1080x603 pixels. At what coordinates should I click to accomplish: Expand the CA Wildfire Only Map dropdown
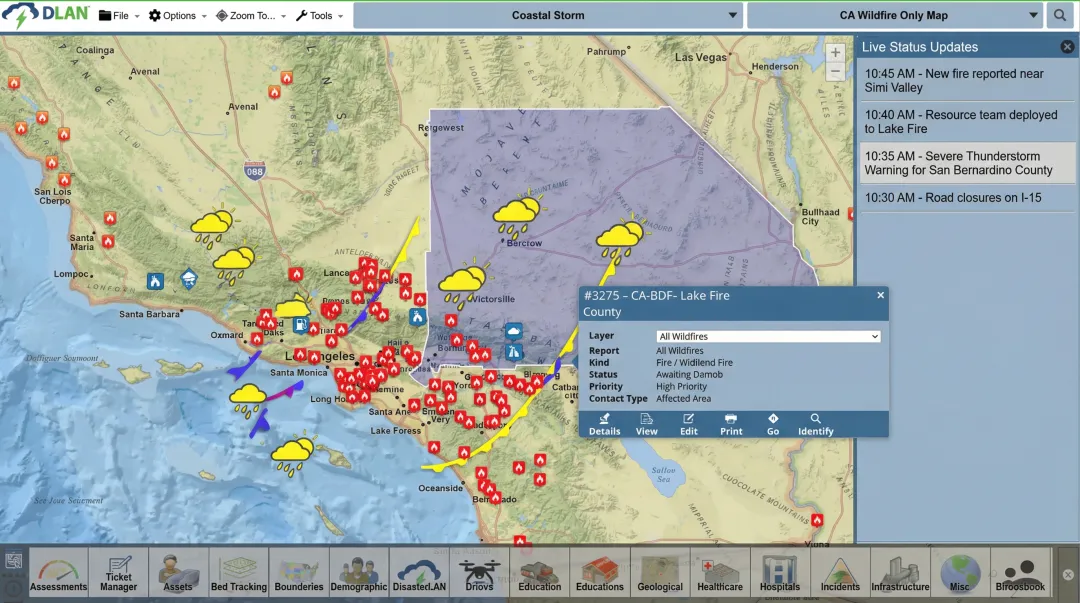tap(894, 16)
